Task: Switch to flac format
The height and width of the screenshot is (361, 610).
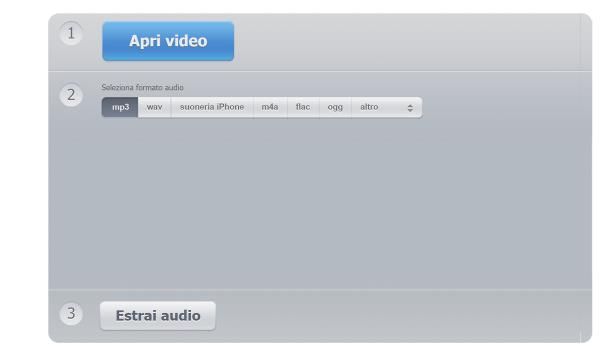Action: [x=303, y=107]
